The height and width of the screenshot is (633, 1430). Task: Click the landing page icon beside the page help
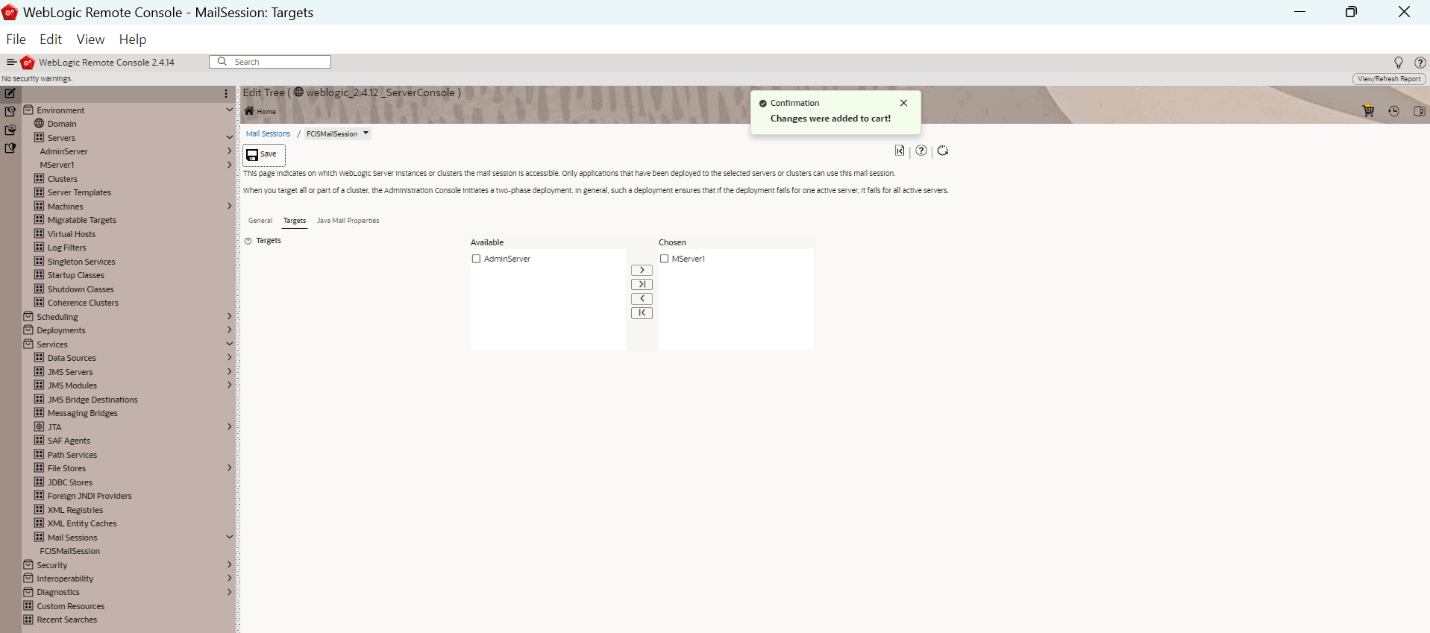click(x=900, y=151)
